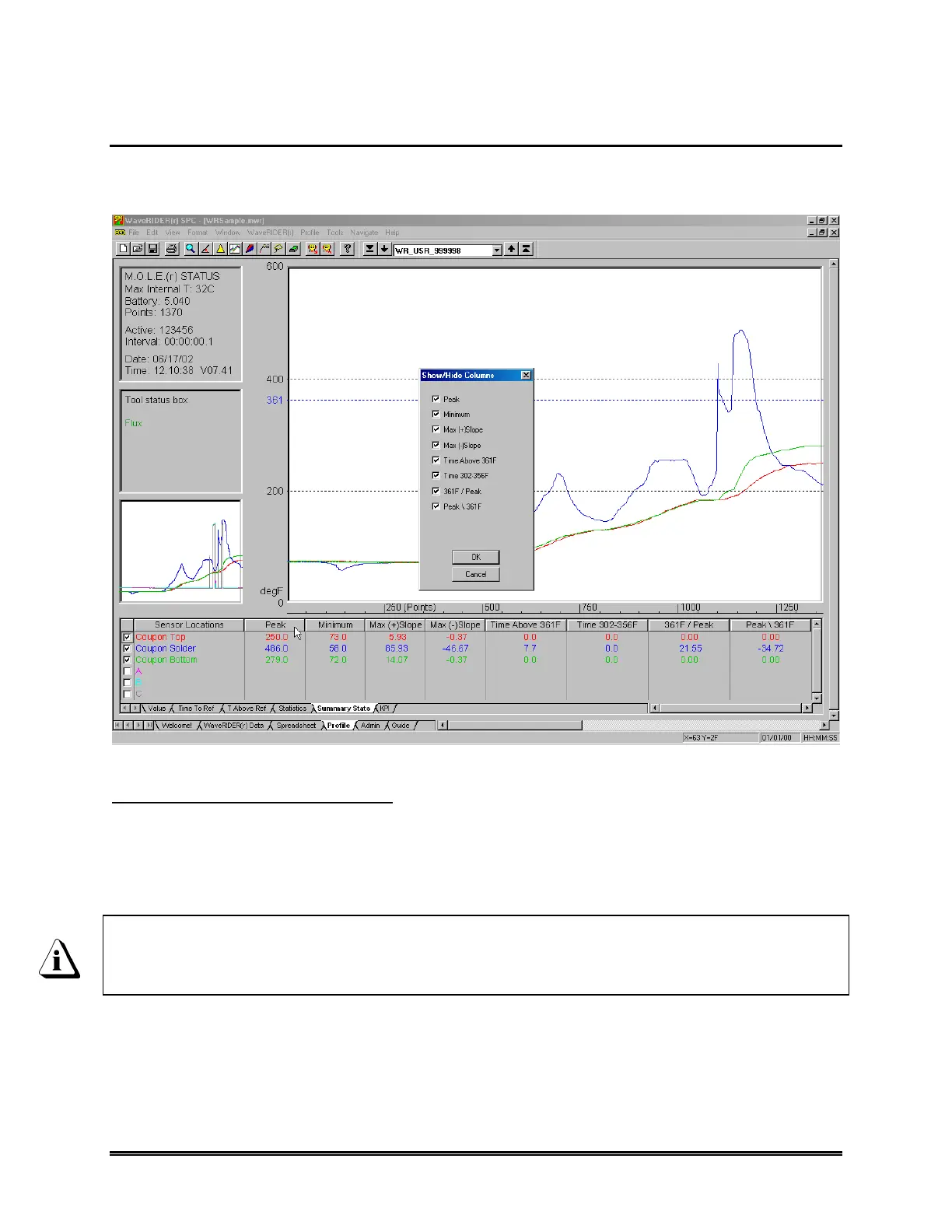
Task: Uncheck the Minimum column checkbox
Action: pos(436,415)
